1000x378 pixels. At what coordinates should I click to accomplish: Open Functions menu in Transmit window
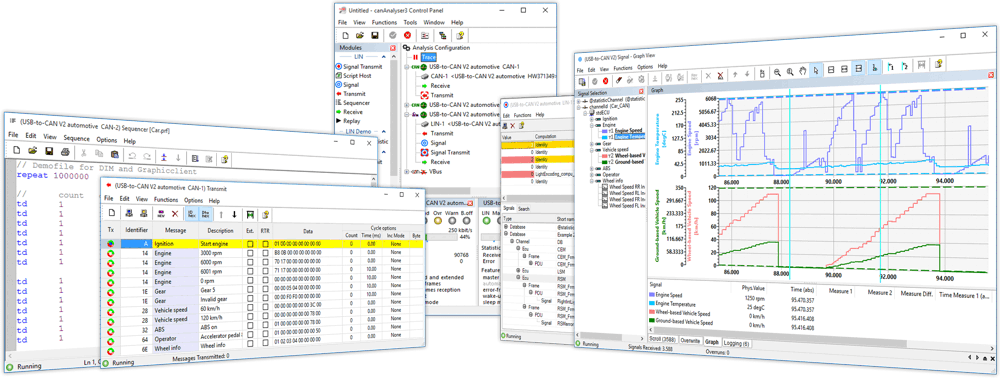pyautogui.click(x=166, y=200)
